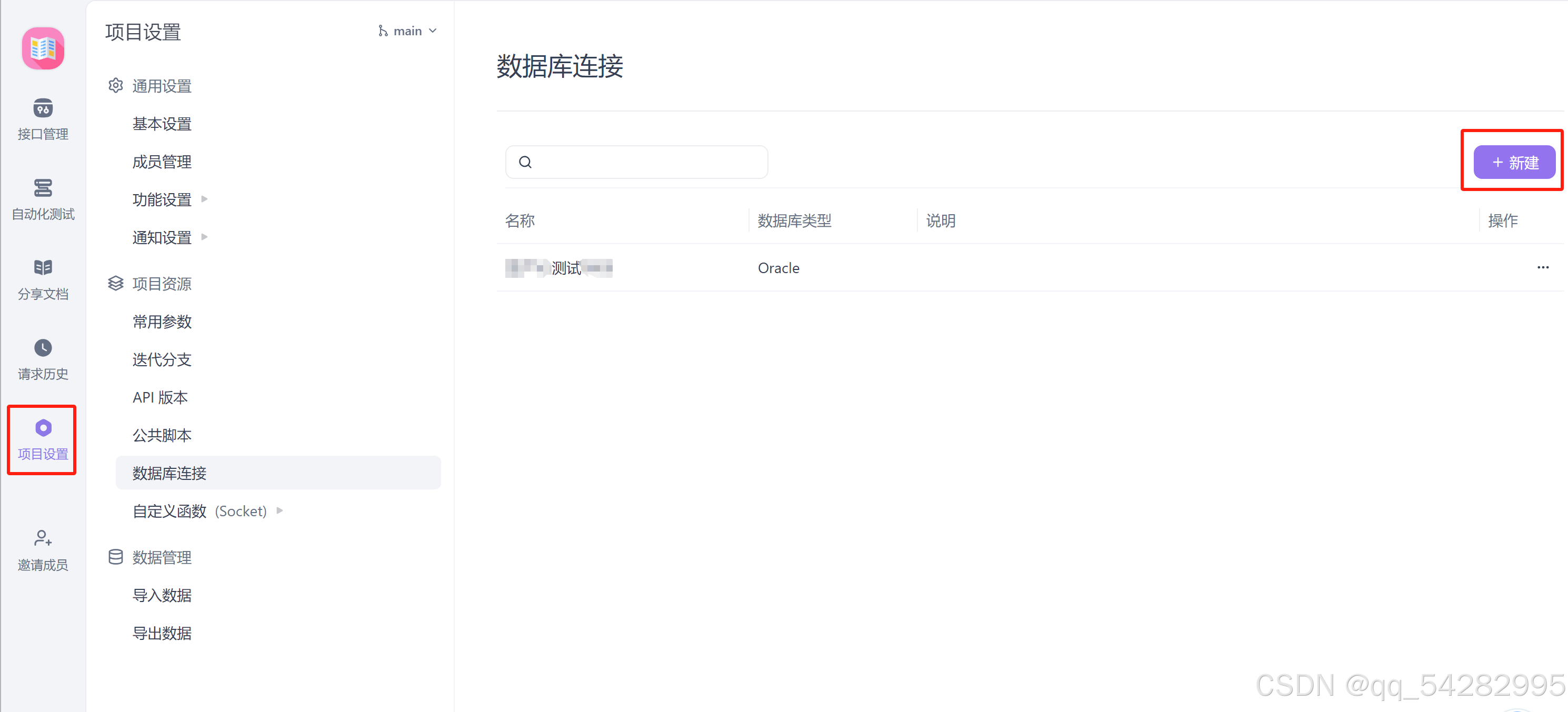Expand 通知设置 submenu arrow

[x=205, y=237]
